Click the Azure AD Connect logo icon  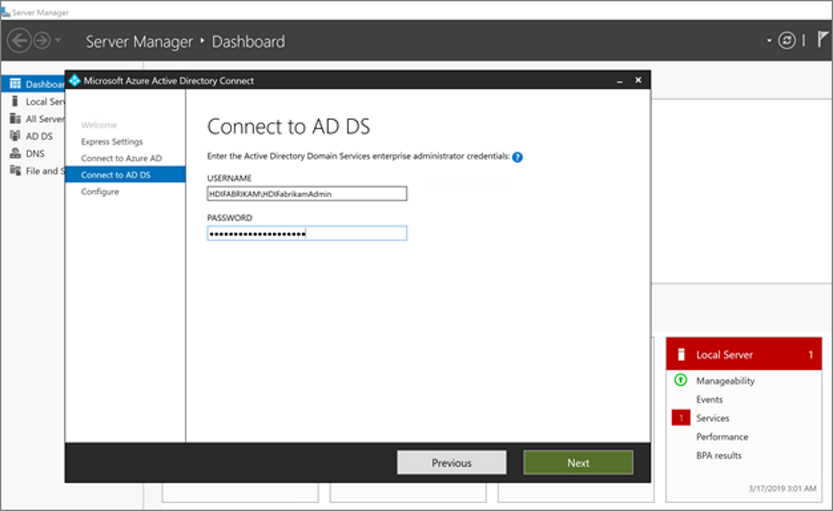(x=74, y=80)
